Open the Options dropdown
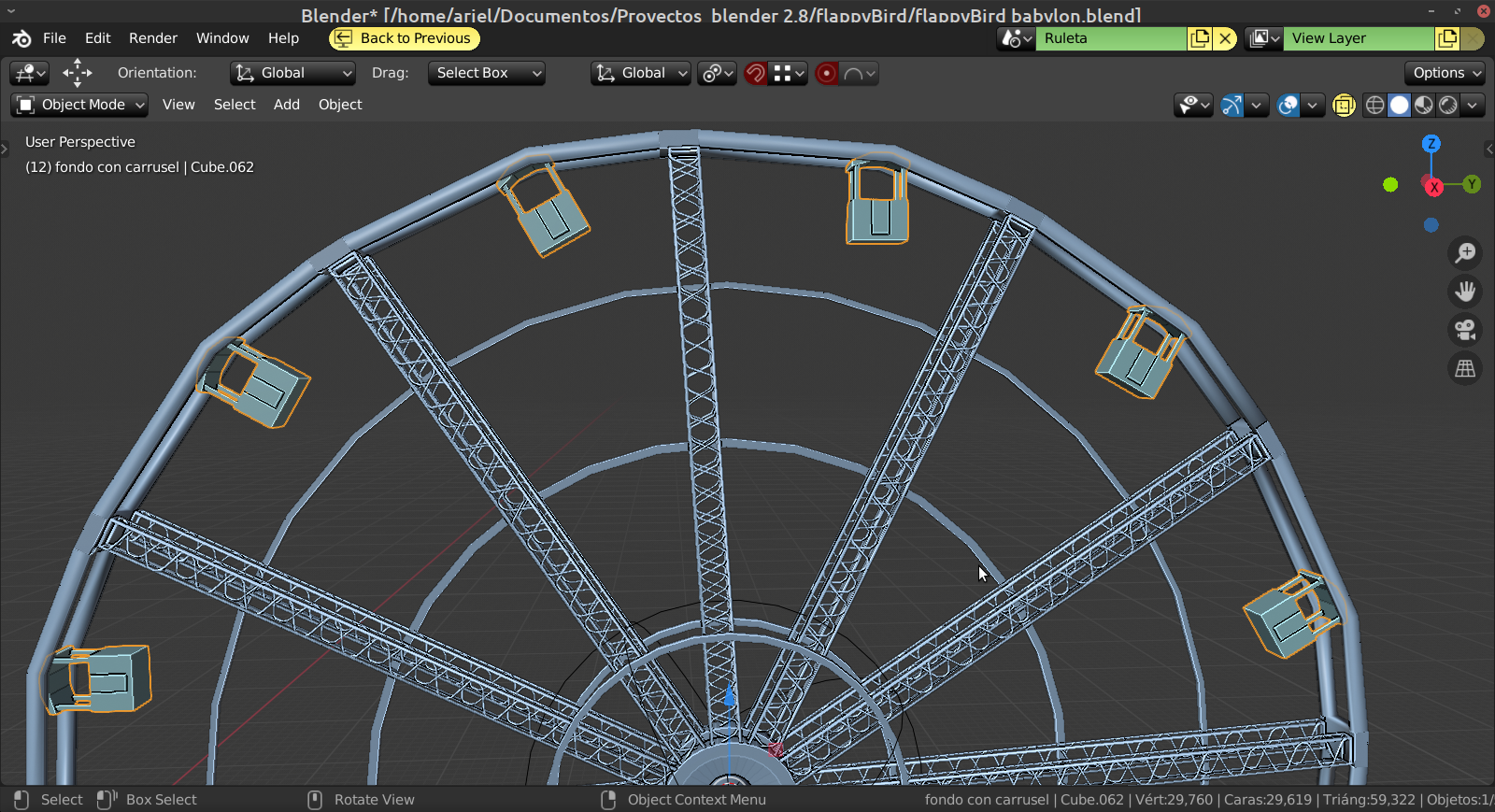1495x812 pixels. click(x=1445, y=73)
